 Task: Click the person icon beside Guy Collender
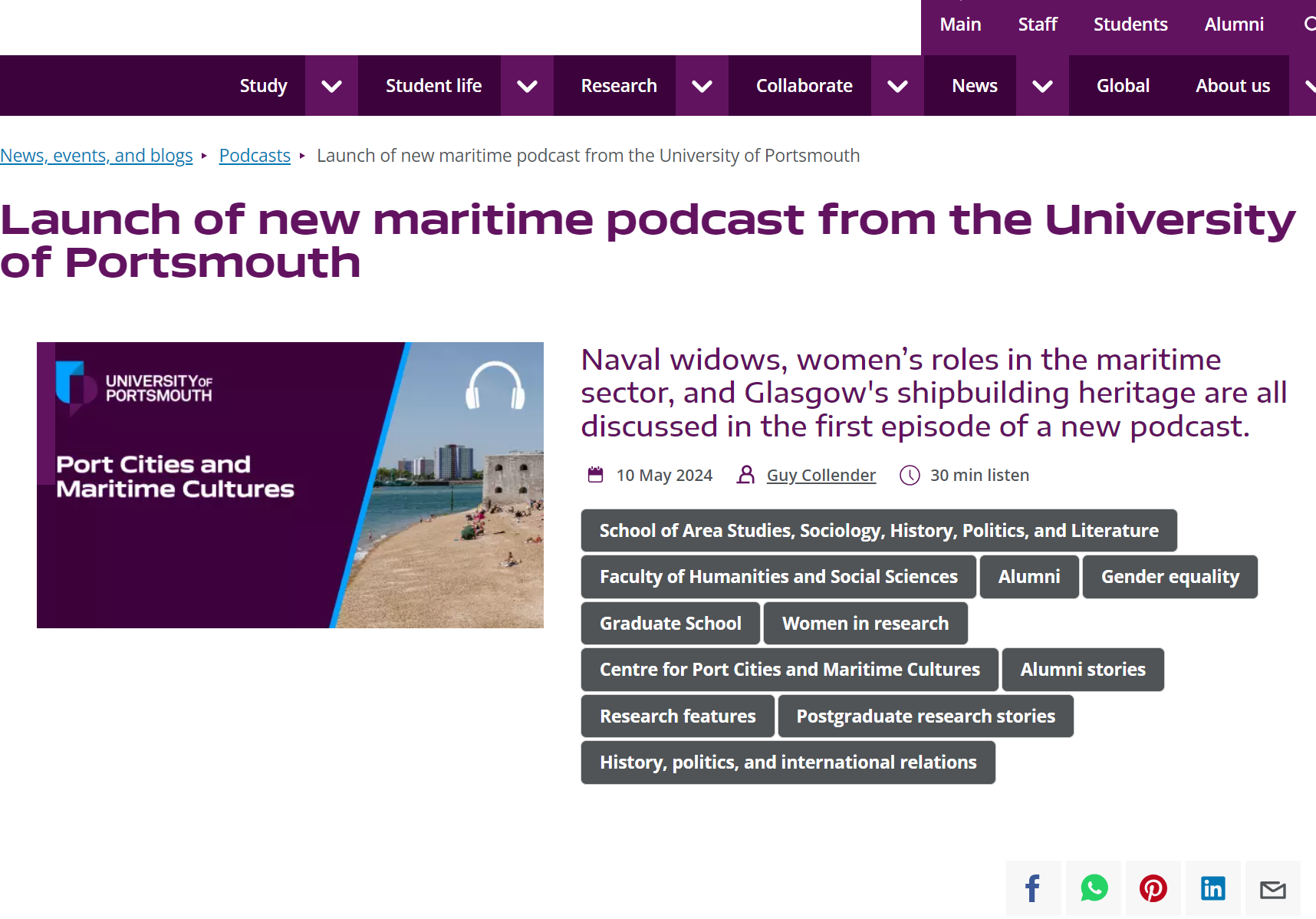tap(745, 475)
